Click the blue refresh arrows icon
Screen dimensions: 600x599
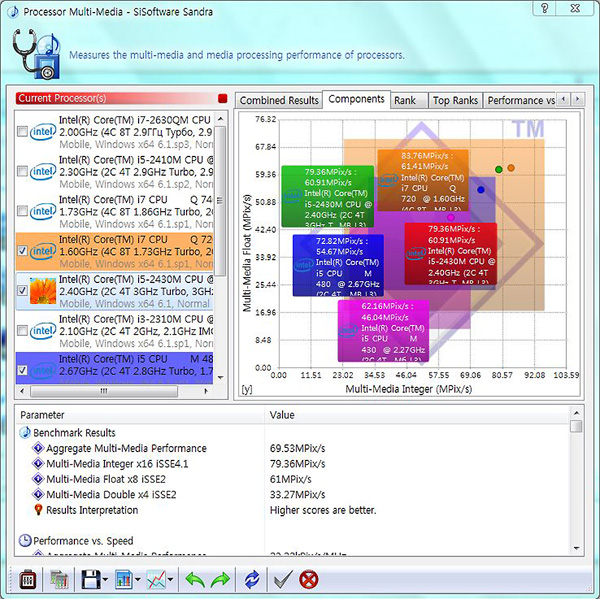pyautogui.click(x=252, y=580)
